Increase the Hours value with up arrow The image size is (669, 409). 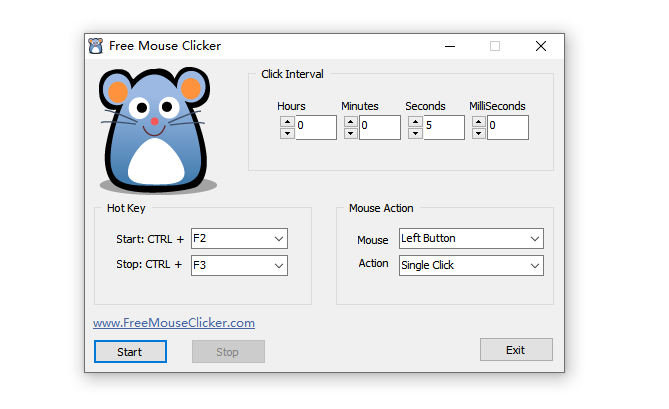[288, 122]
